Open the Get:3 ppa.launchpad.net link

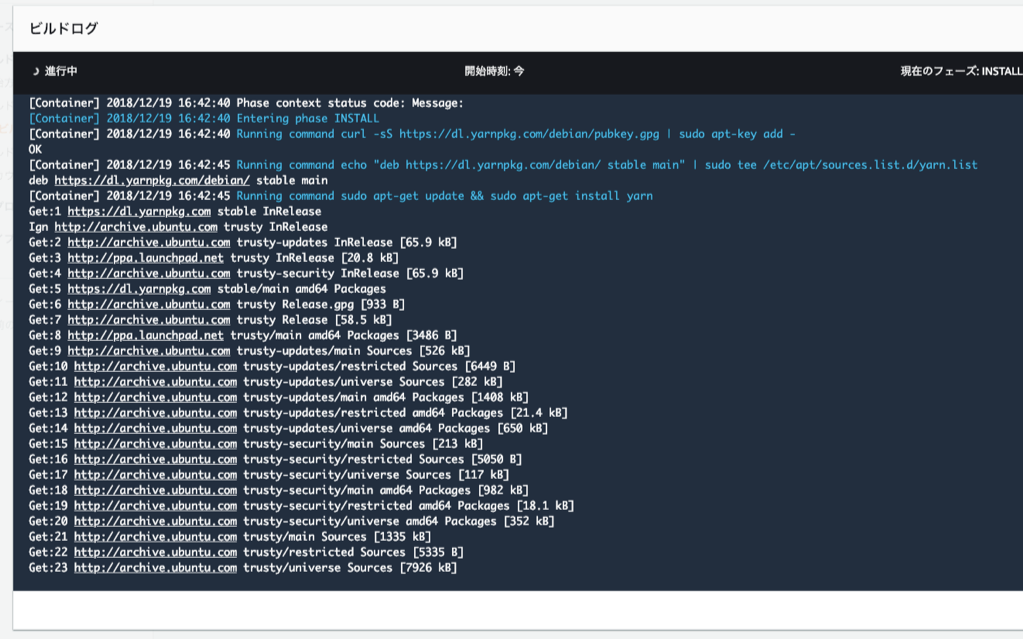(145, 258)
